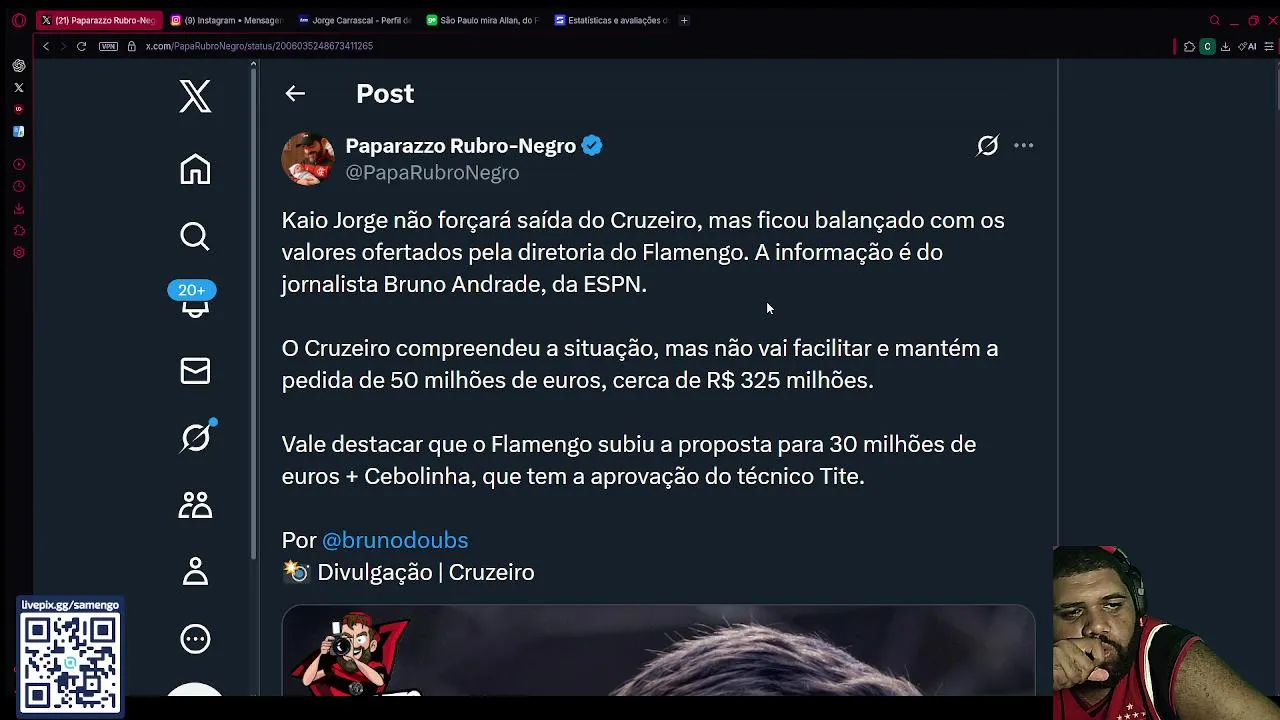
Task: Open Paparazzo Rubro-Negro profile name
Action: (x=460, y=146)
